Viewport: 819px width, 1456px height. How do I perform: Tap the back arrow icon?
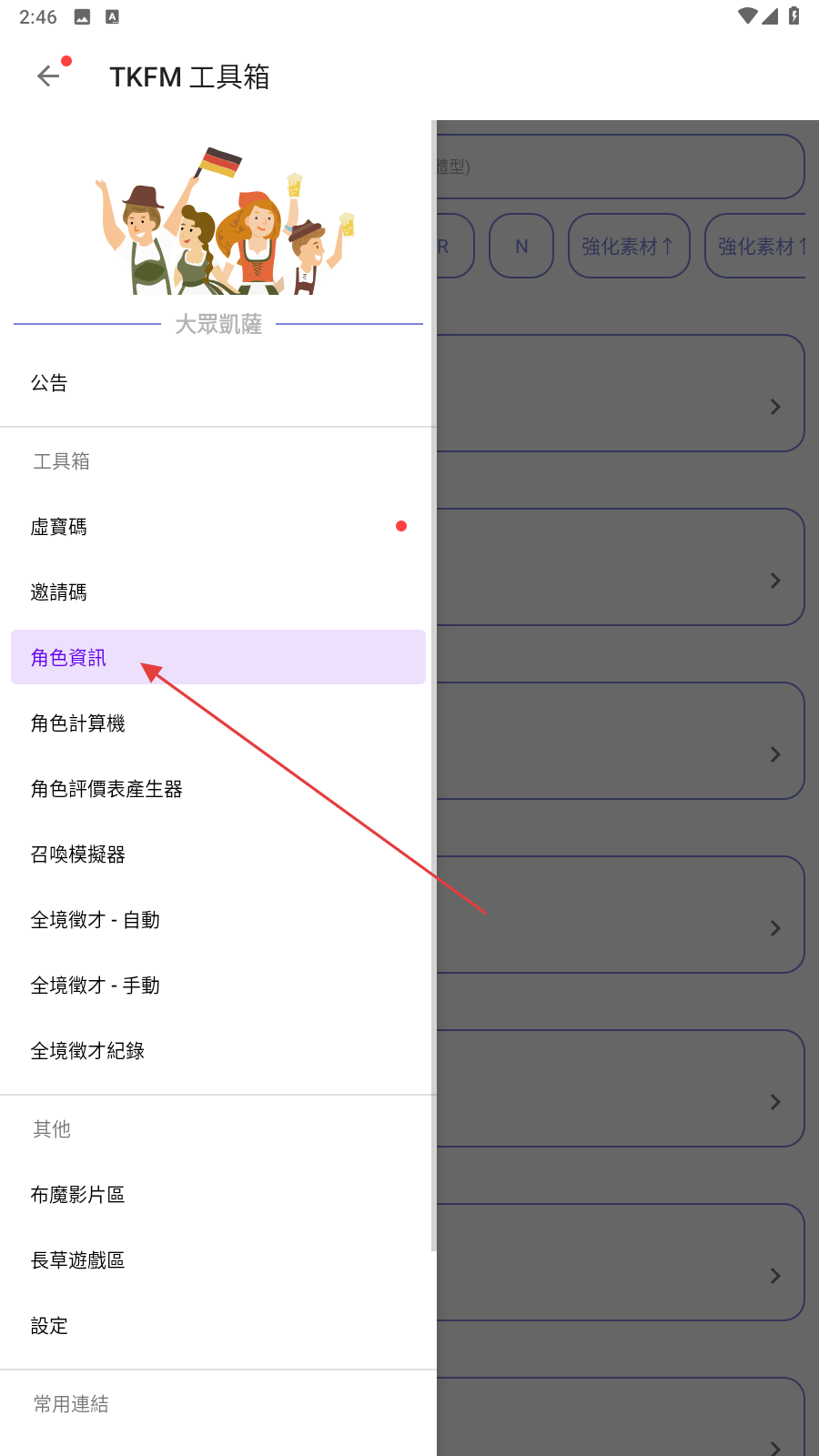[x=48, y=76]
